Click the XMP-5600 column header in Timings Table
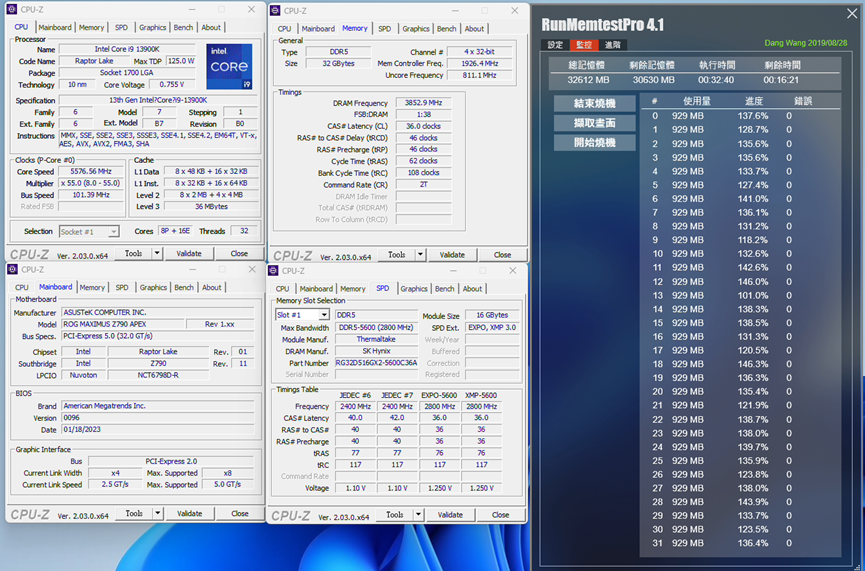Viewport: 865px width, 571px height. point(481,395)
